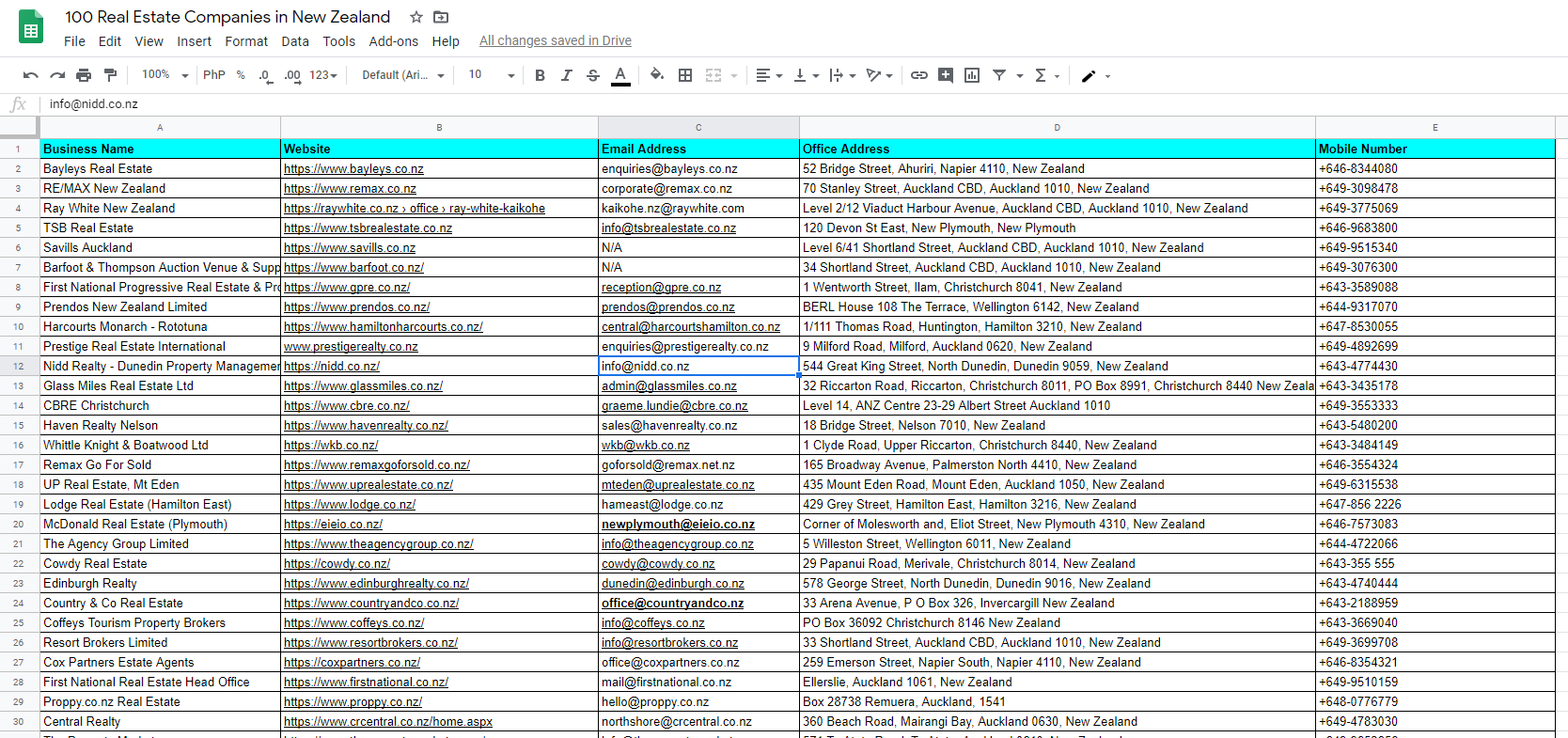Screen dimensions: 1568x738
Task: Star the document with star icon
Action: [416, 17]
